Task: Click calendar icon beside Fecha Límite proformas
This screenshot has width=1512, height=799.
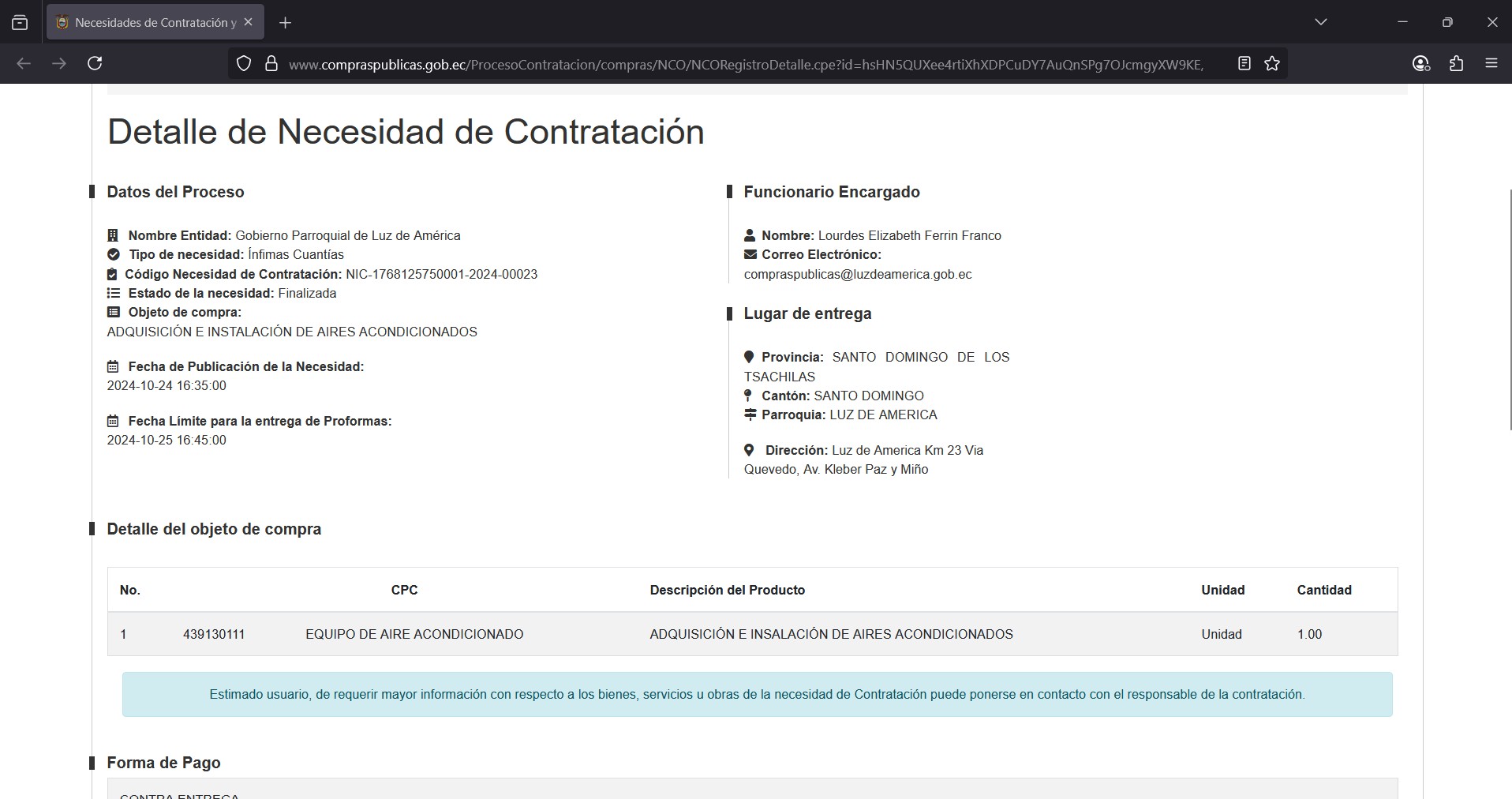Action: pyautogui.click(x=113, y=421)
